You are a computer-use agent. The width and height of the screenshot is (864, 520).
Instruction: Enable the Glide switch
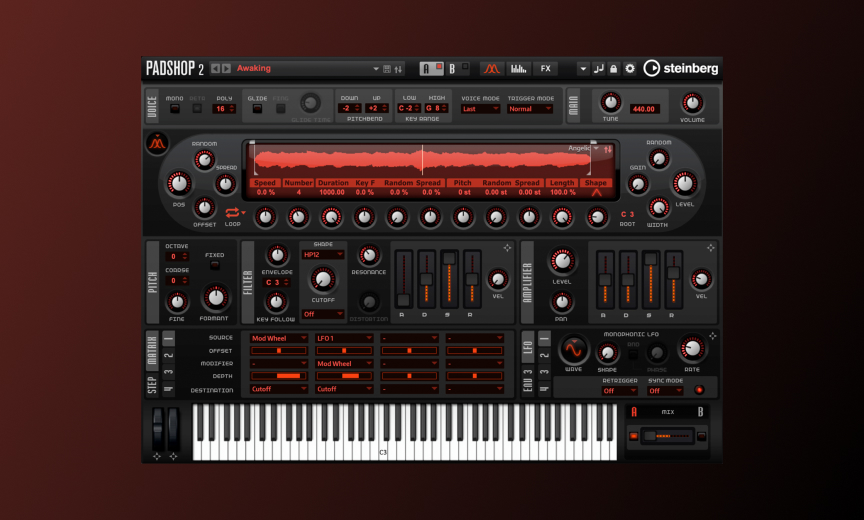click(x=257, y=108)
